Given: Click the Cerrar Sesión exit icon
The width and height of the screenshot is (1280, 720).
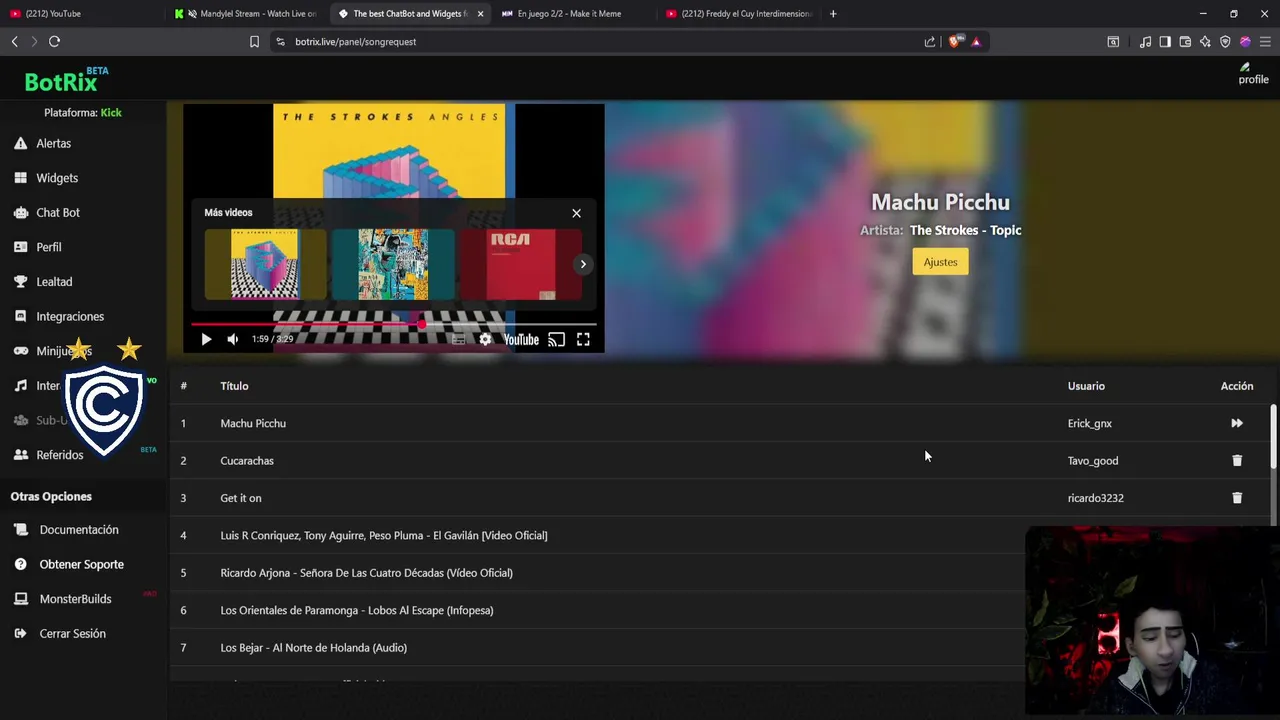Looking at the screenshot, I should [20, 634].
